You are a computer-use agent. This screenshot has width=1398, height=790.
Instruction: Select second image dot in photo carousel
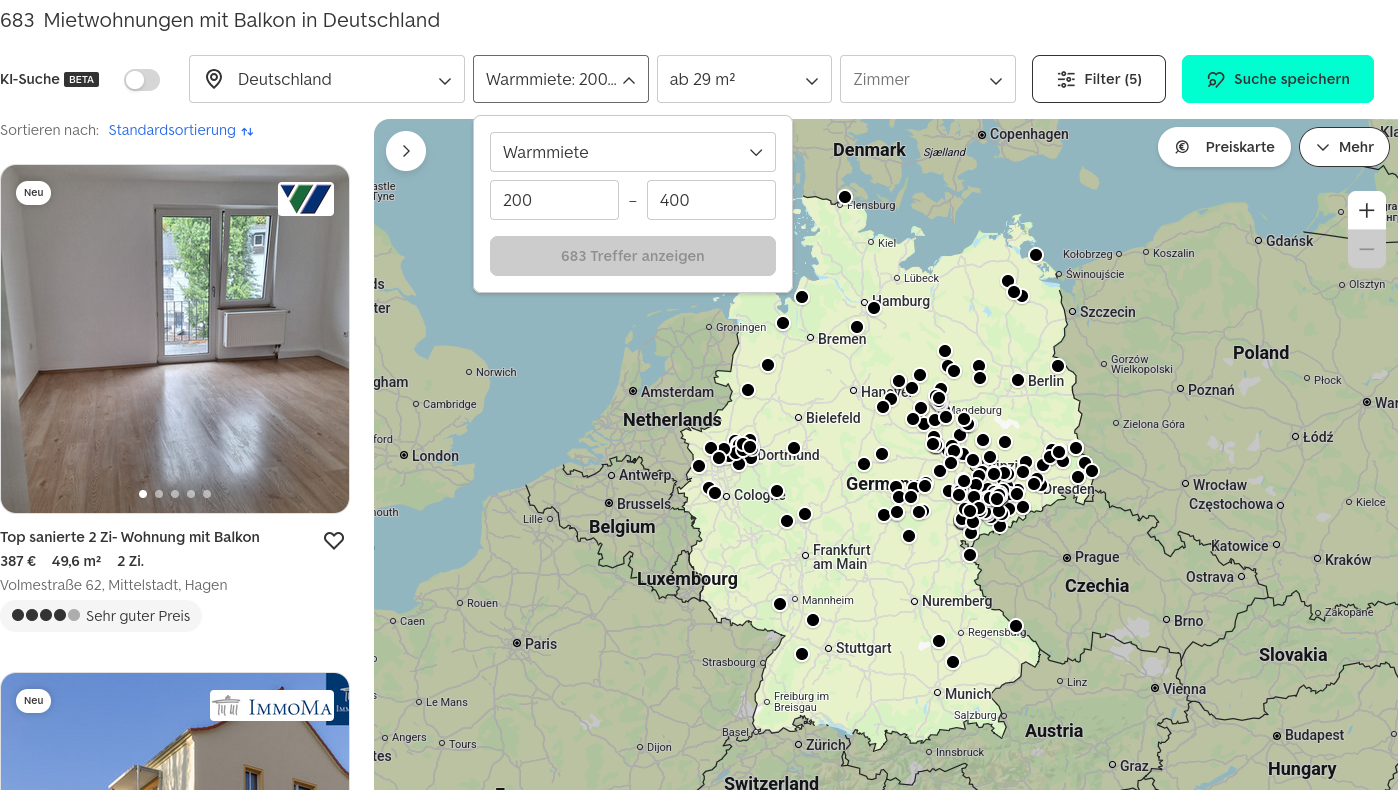pyautogui.click(x=159, y=494)
